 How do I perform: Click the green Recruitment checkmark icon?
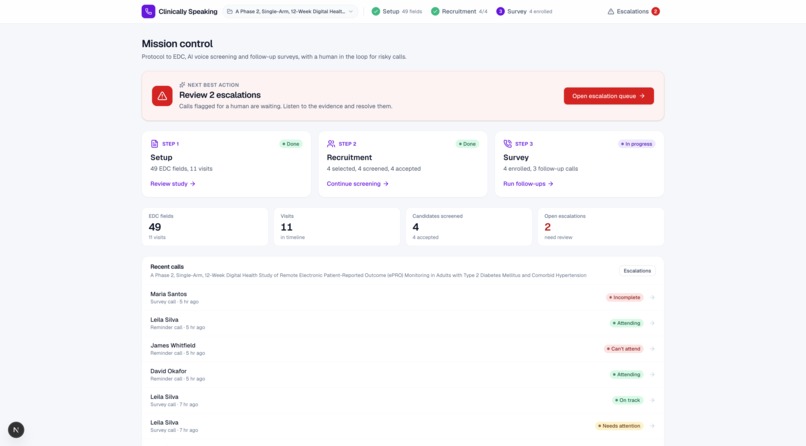[435, 11]
